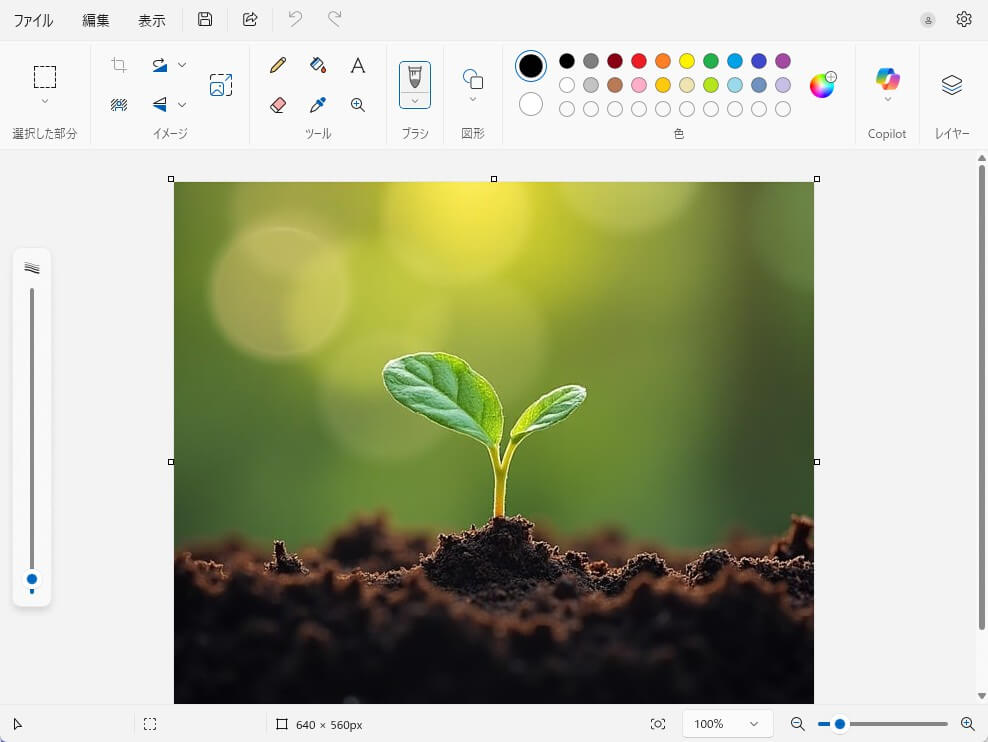Choose the lime green palette color
This screenshot has height=742, width=988.
(x=711, y=84)
